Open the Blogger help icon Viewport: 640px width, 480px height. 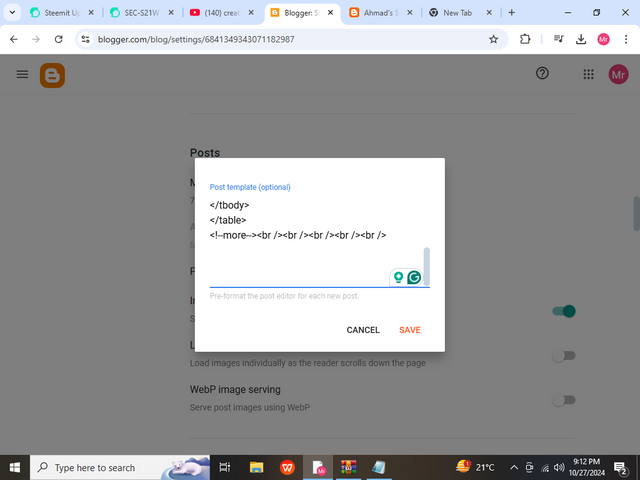coord(542,73)
